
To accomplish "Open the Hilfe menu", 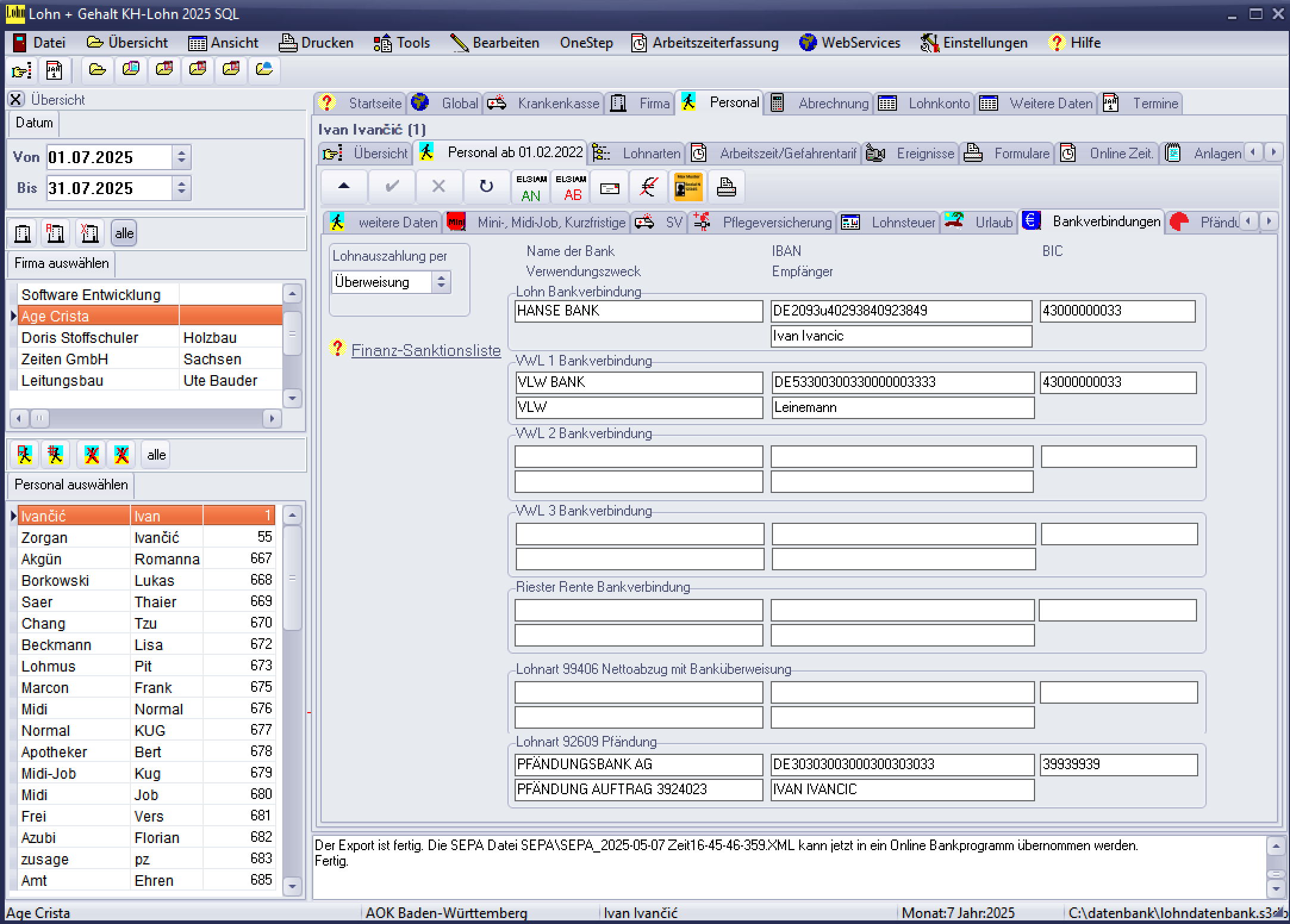I will [x=1075, y=43].
